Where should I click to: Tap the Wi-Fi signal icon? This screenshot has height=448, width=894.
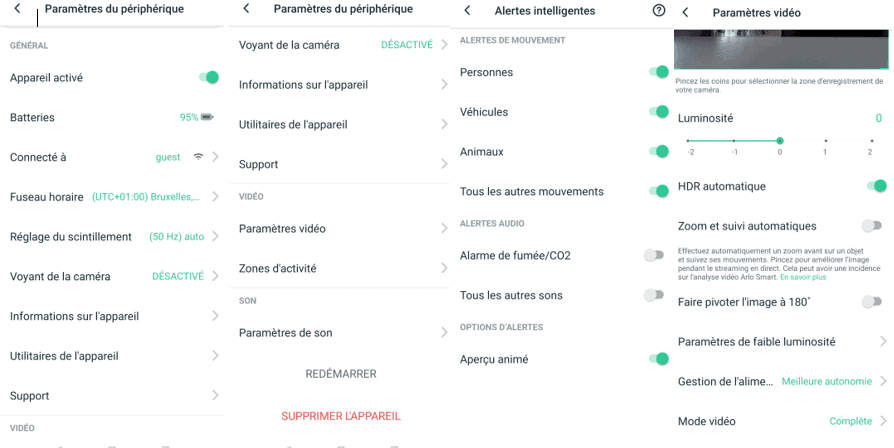pyautogui.click(x=198, y=157)
